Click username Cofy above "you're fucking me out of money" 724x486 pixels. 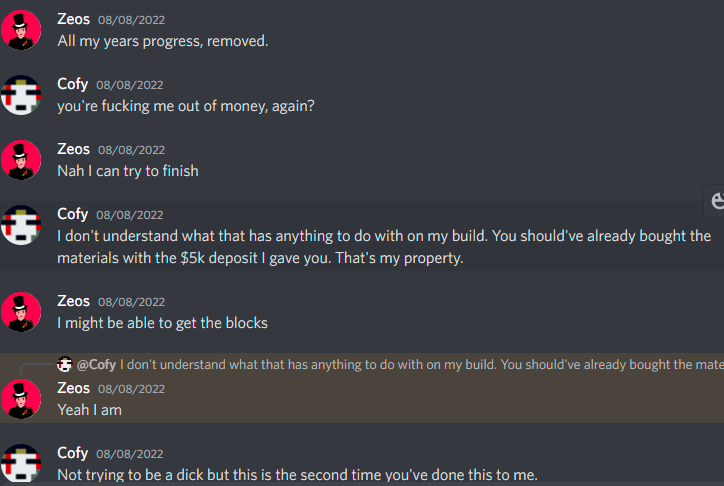(72, 84)
